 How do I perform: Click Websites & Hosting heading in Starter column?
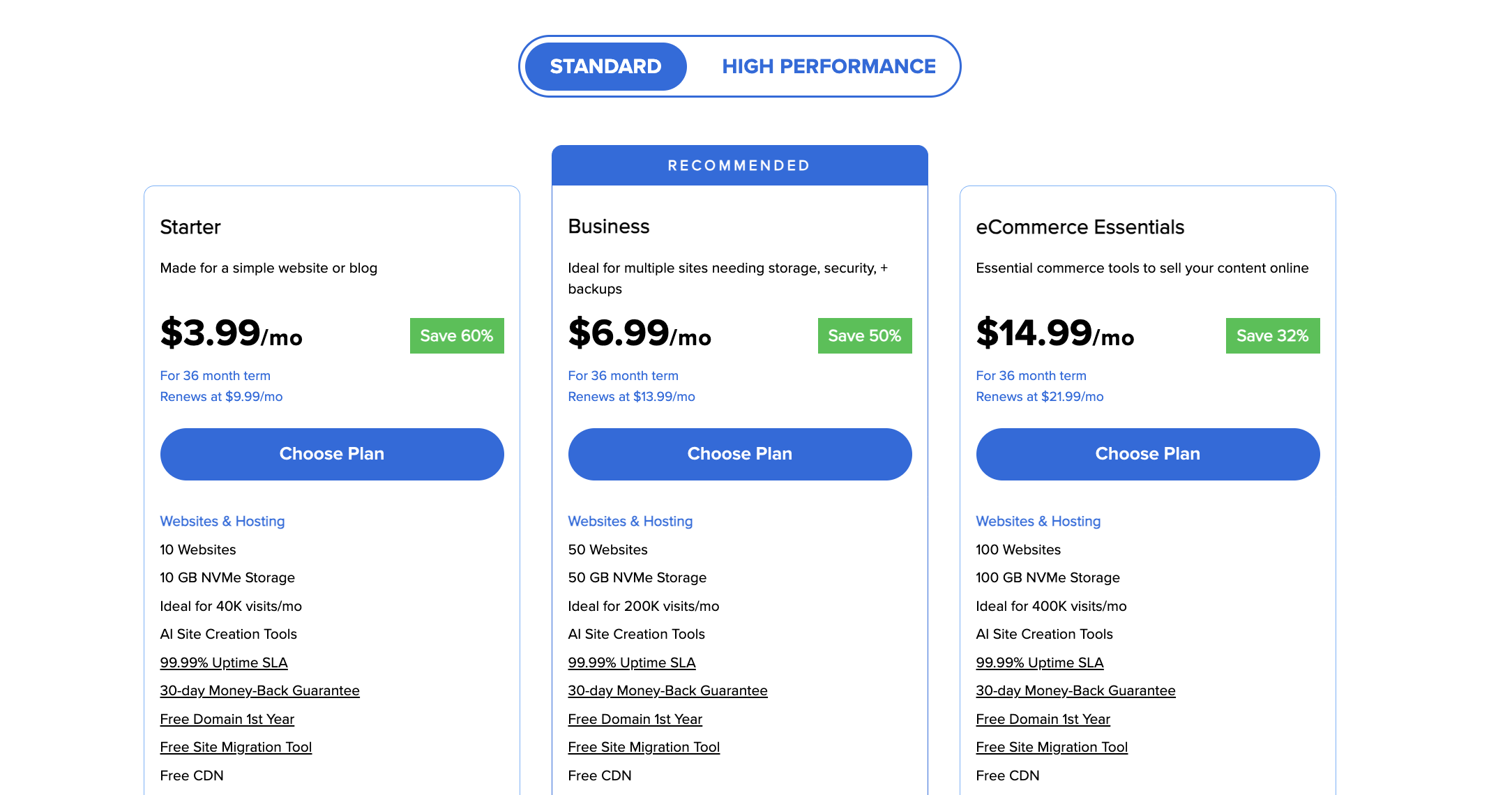pos(222,521)
